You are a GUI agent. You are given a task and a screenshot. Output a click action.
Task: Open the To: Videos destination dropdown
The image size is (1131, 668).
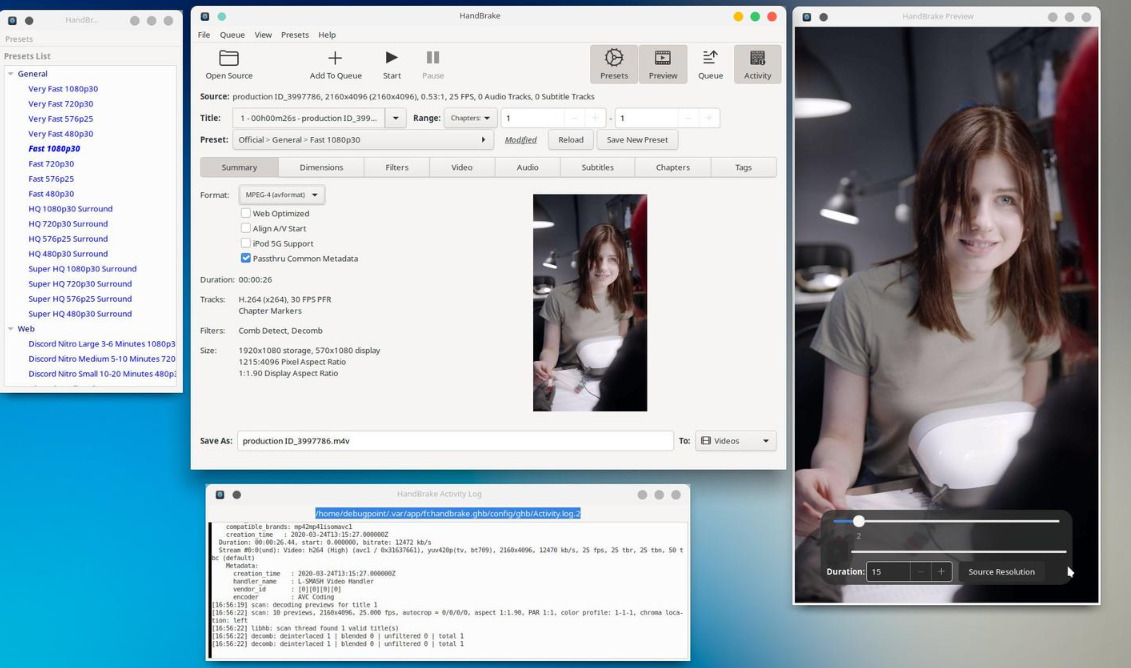(736, 441)
